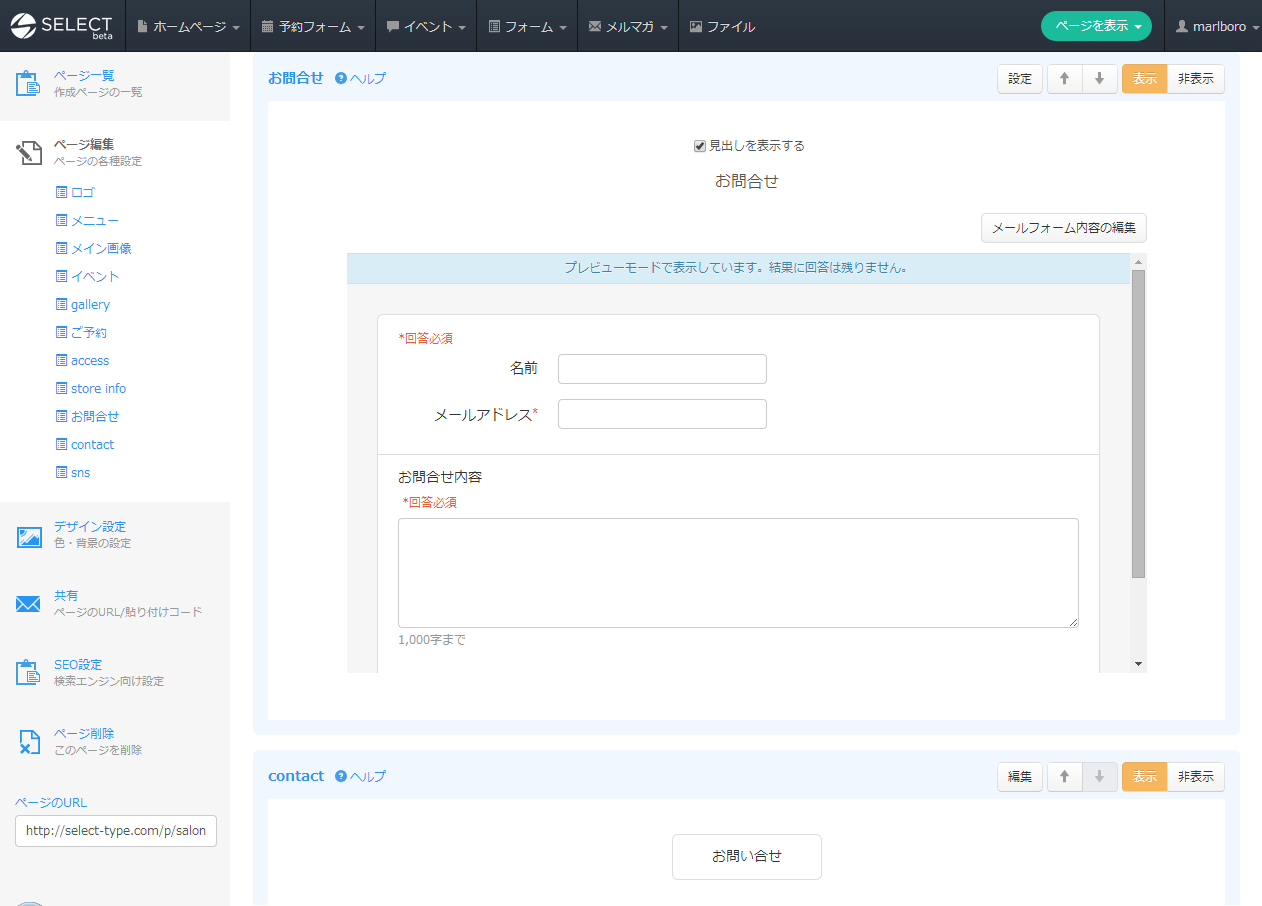Click the メールアドレス input field
Image resolution: width=1262 pixels, height=906 pixels.
point(662,414)
